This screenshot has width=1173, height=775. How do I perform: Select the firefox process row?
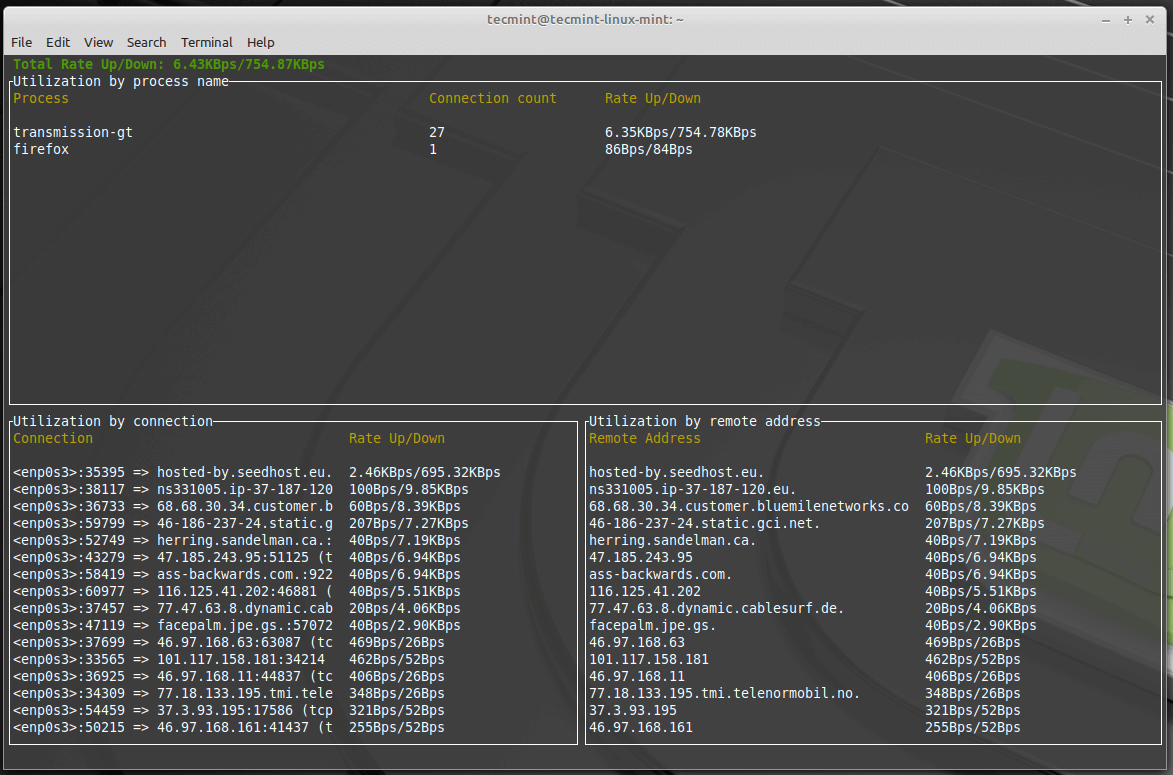pyautogui.click(x=40, y=148)
